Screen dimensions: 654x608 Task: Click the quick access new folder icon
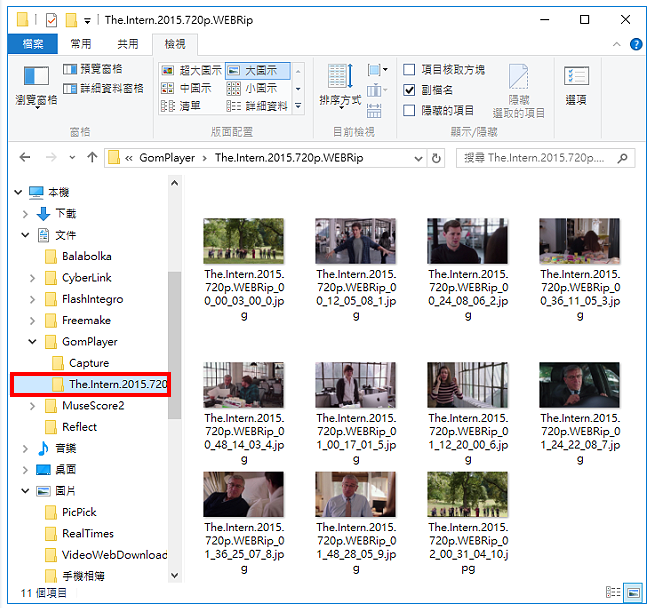pyautogui.click(x=71, y=20)
